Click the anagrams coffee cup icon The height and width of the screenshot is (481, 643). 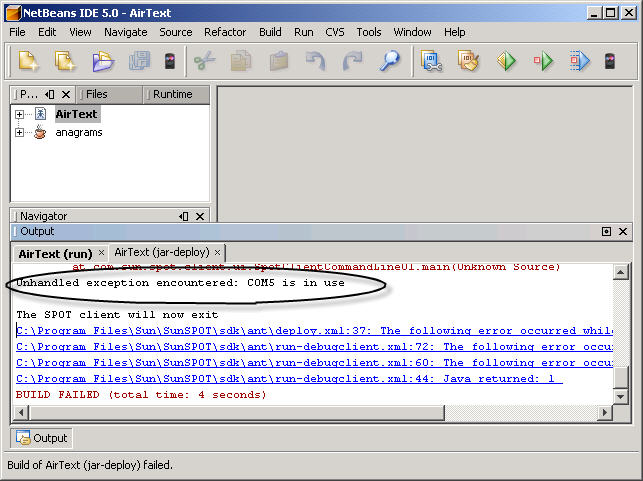[40, 132]
